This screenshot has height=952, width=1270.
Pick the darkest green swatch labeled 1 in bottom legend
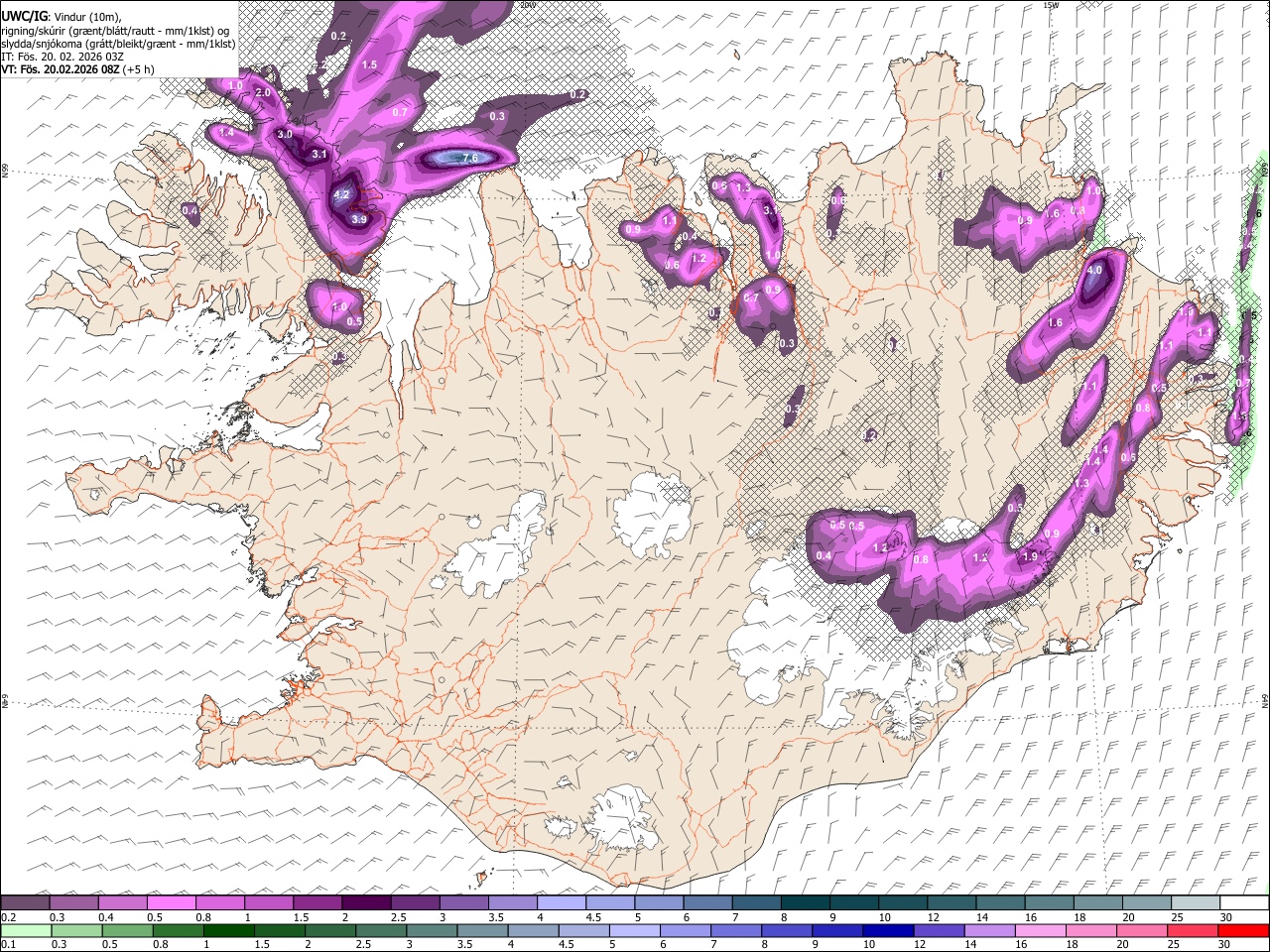click(x=229, y=930)
